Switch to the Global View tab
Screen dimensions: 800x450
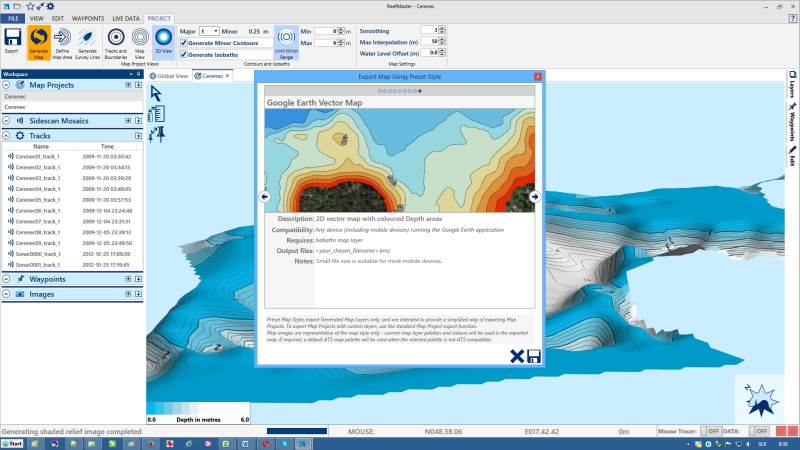[170, 75]
